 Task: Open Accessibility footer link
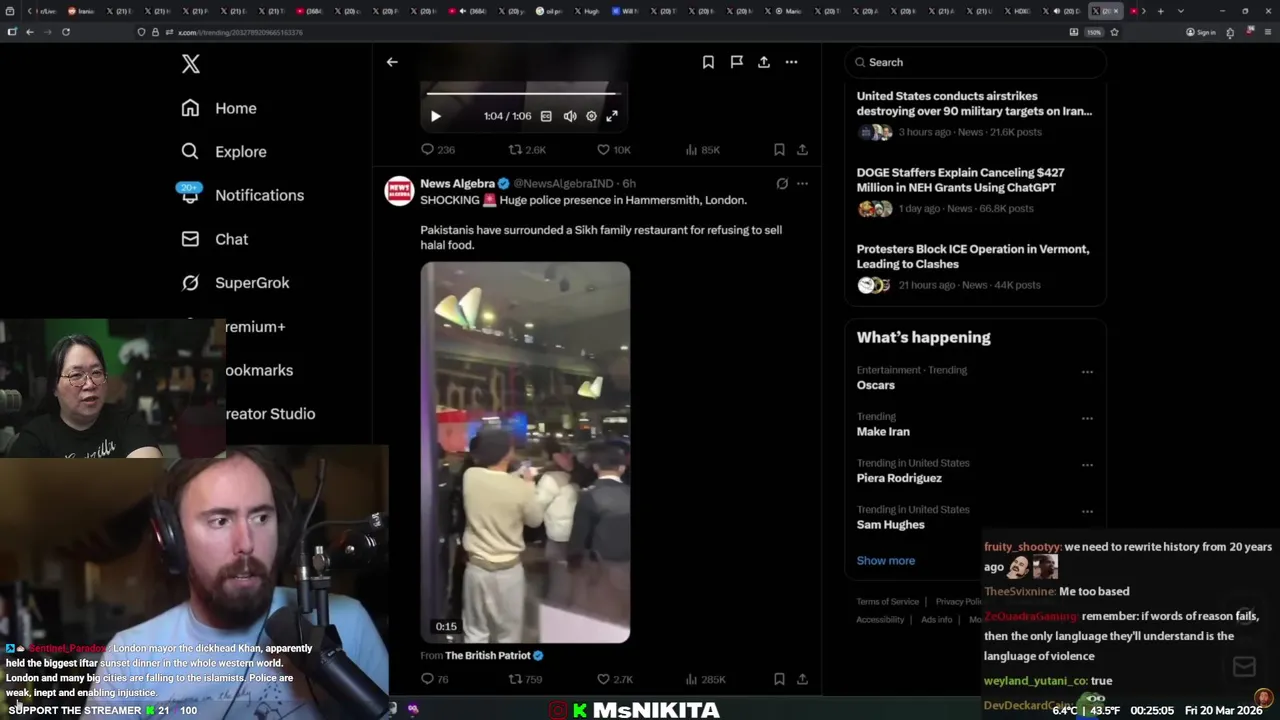click(880, 620)
